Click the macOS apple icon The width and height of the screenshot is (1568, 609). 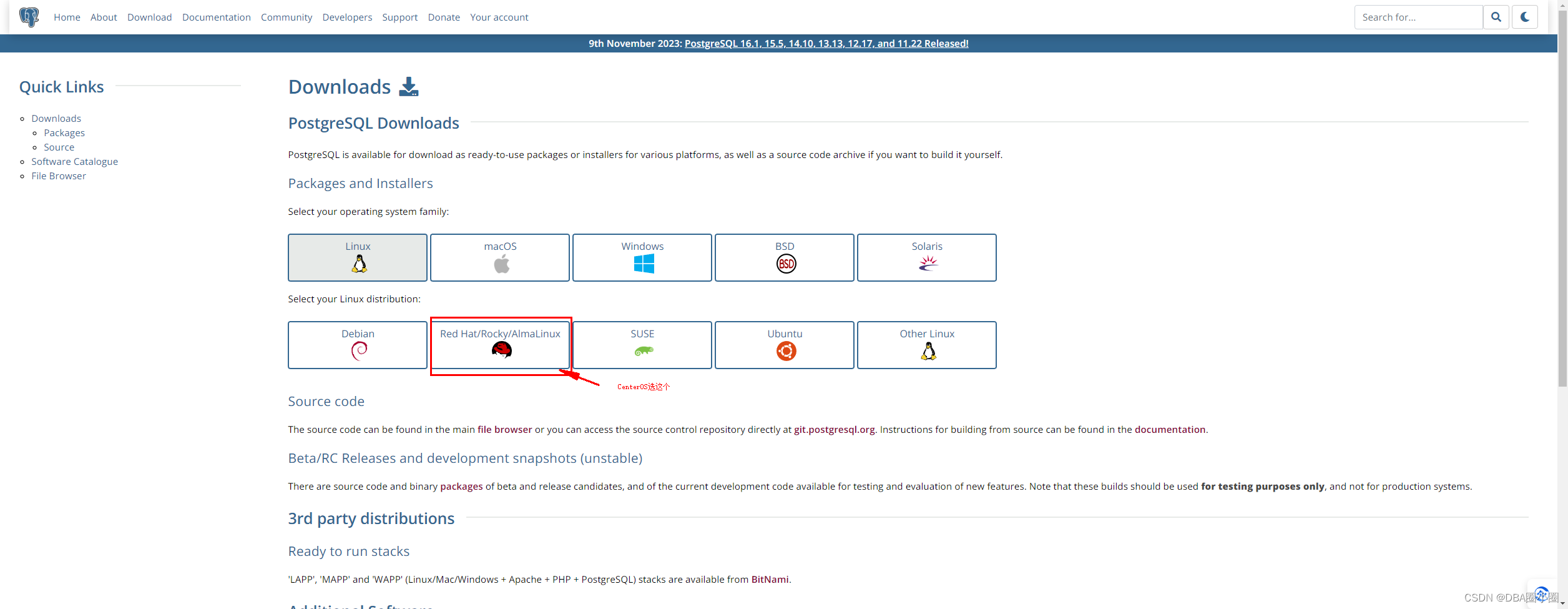501,264
